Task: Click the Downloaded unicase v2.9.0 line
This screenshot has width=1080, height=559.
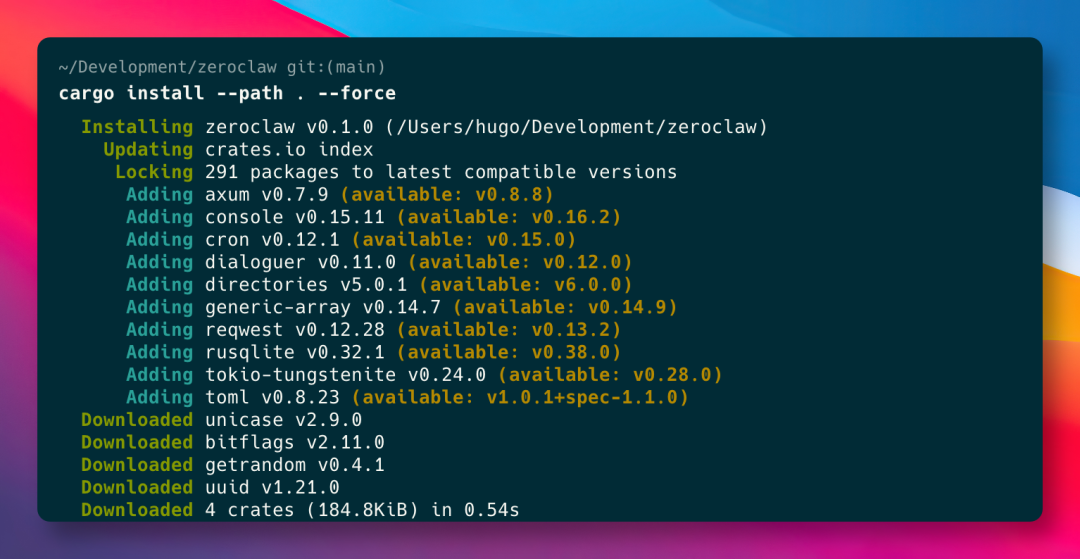Action: click(222, 420)
